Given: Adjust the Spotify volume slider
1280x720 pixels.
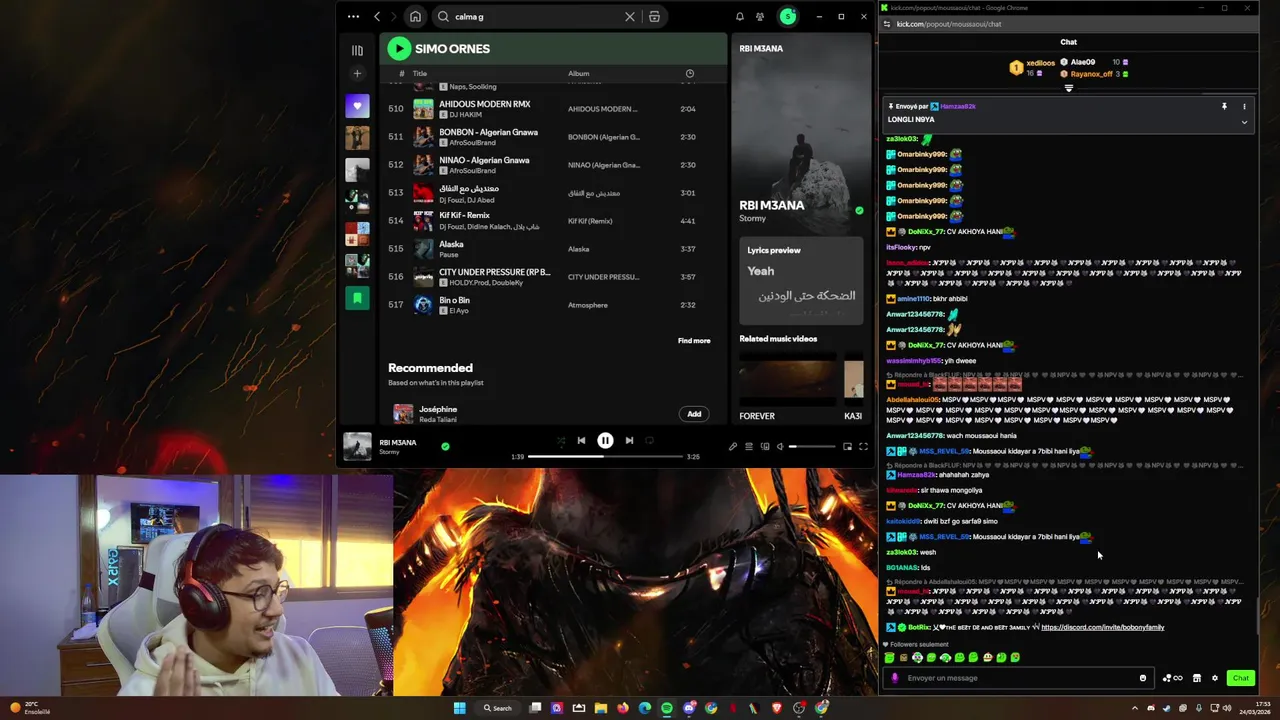Looking at the screenshot, I should (811, 447).
